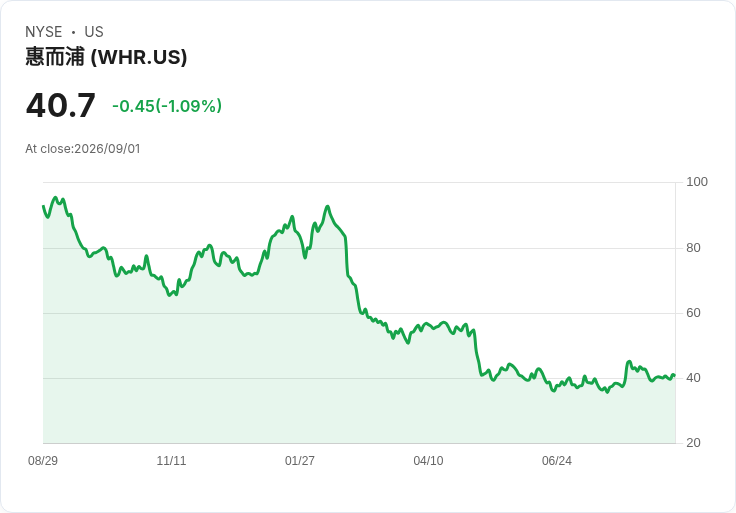Click the 20 y-axis price label

point(693,443)
